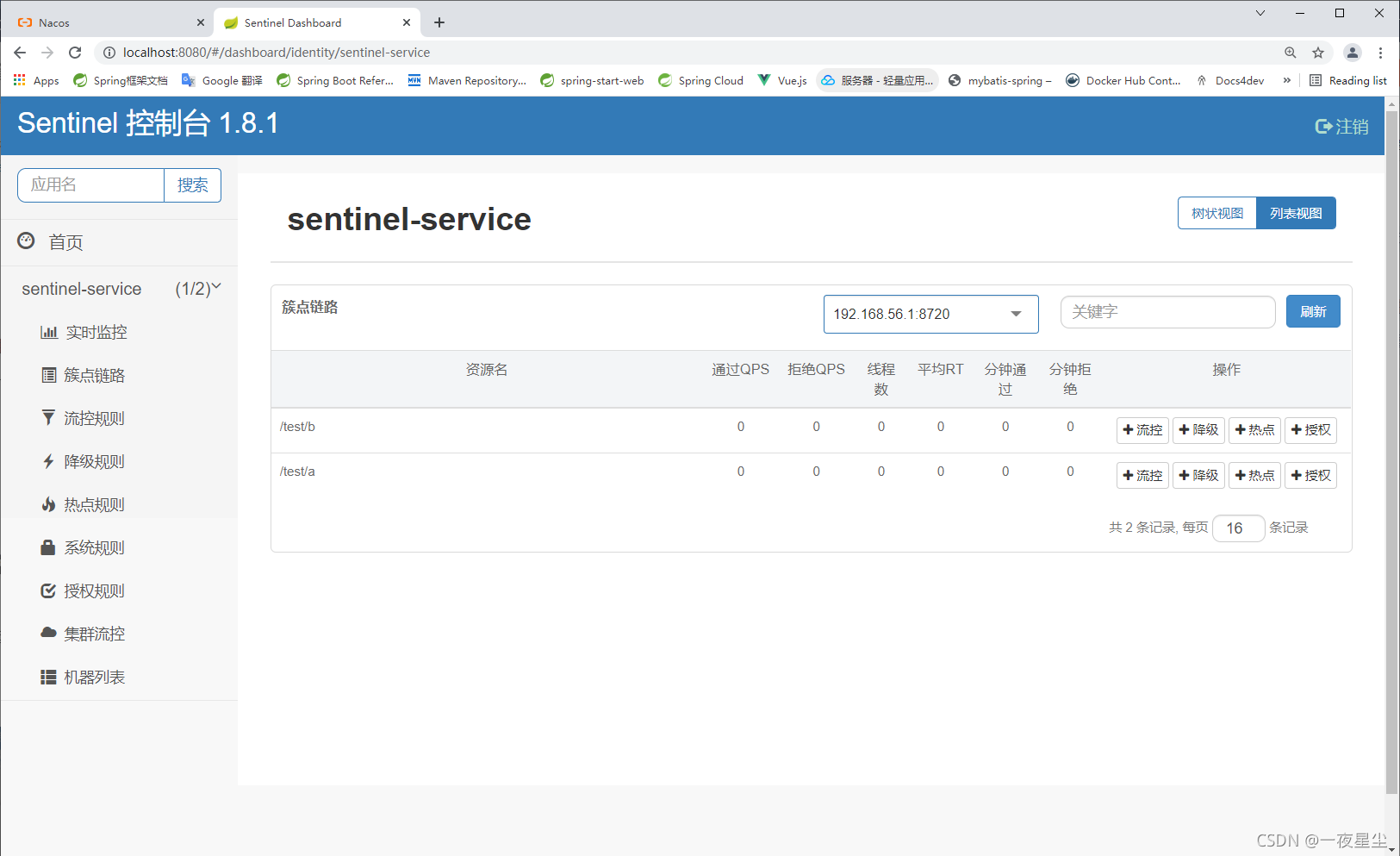Open the Vue.js bookmark
Viewport: 1400px width, 856px height.
pyautogui.click(x=782, y=80)
